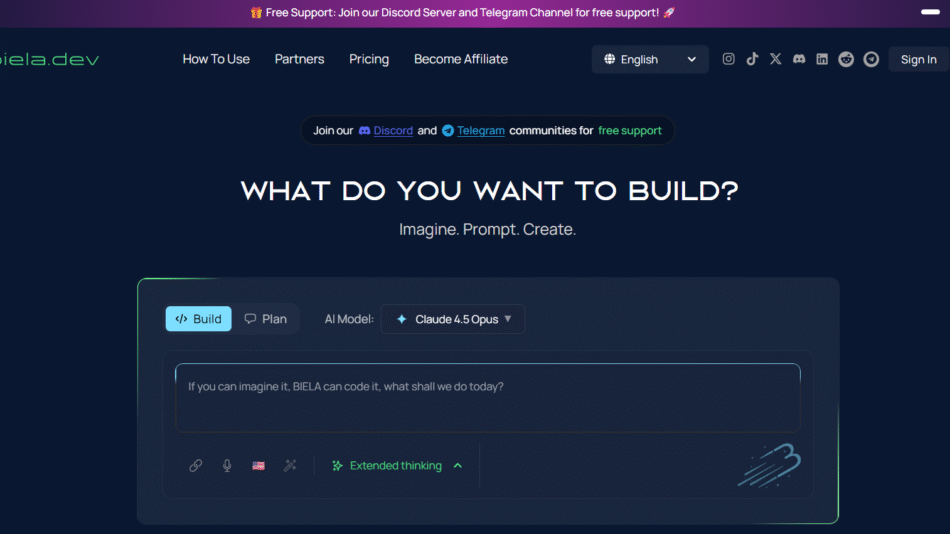
Task: Click the X (Twitter) icon
Action: (x=775, y=59)
